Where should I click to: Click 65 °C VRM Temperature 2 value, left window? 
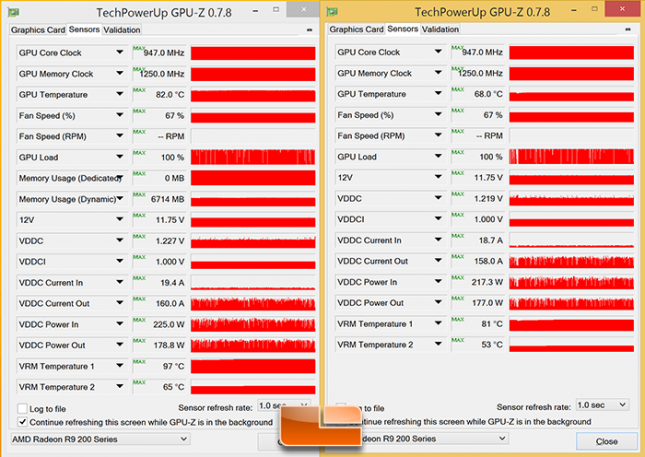pyautogui.click(x=173, y=387)
